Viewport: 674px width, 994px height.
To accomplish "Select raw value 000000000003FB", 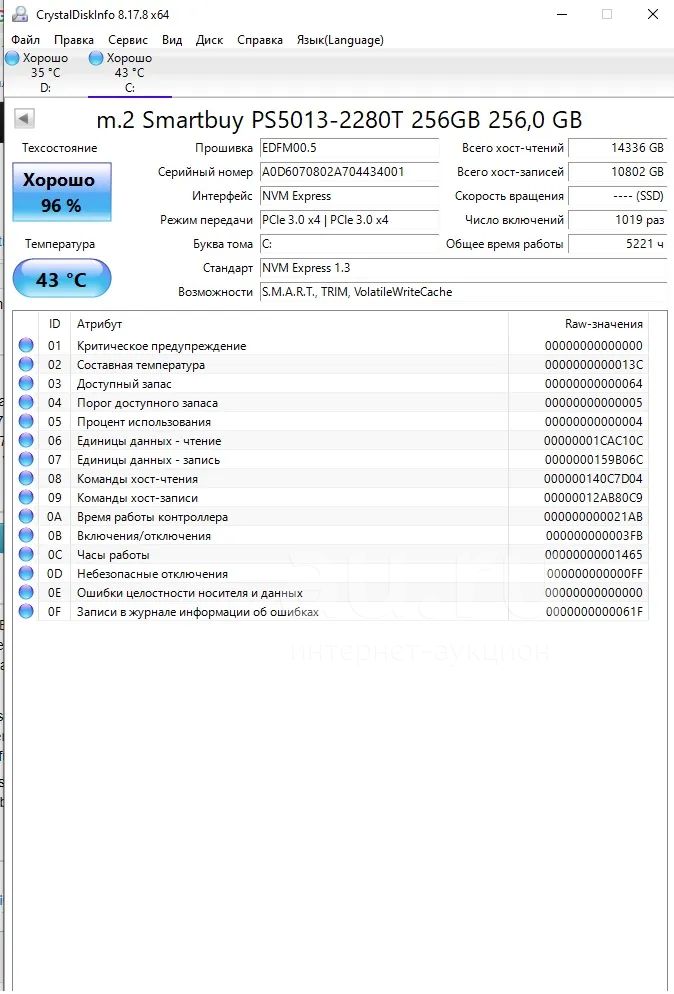I will pos(594,536).
